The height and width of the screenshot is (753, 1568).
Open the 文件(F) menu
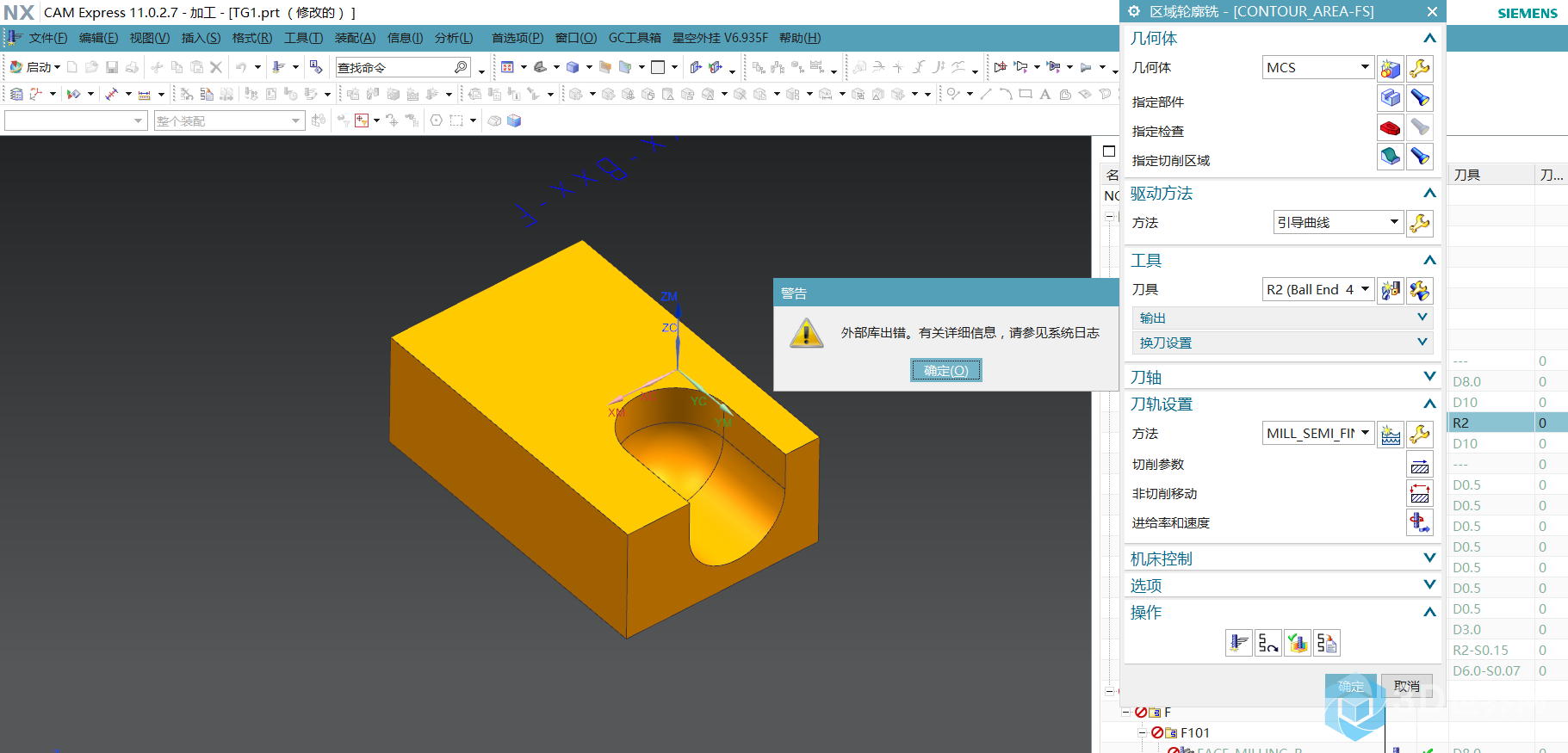pos(47,38)
